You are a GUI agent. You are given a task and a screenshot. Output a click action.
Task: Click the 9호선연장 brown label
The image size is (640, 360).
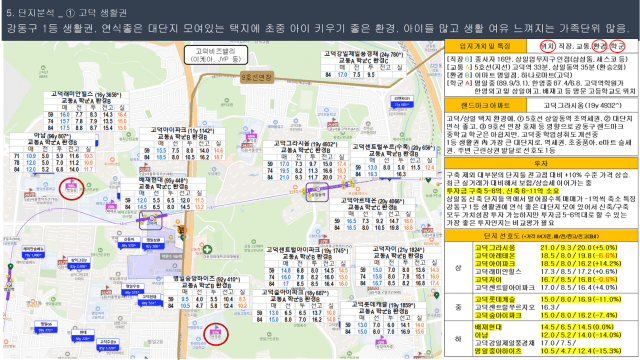click(x=257, y=77)
